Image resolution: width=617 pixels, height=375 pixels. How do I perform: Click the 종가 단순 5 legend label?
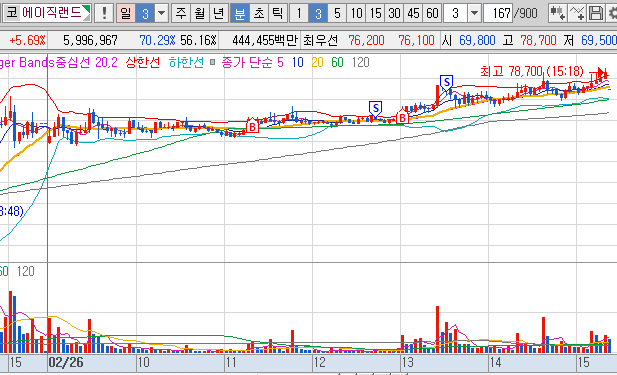point(252,62)
